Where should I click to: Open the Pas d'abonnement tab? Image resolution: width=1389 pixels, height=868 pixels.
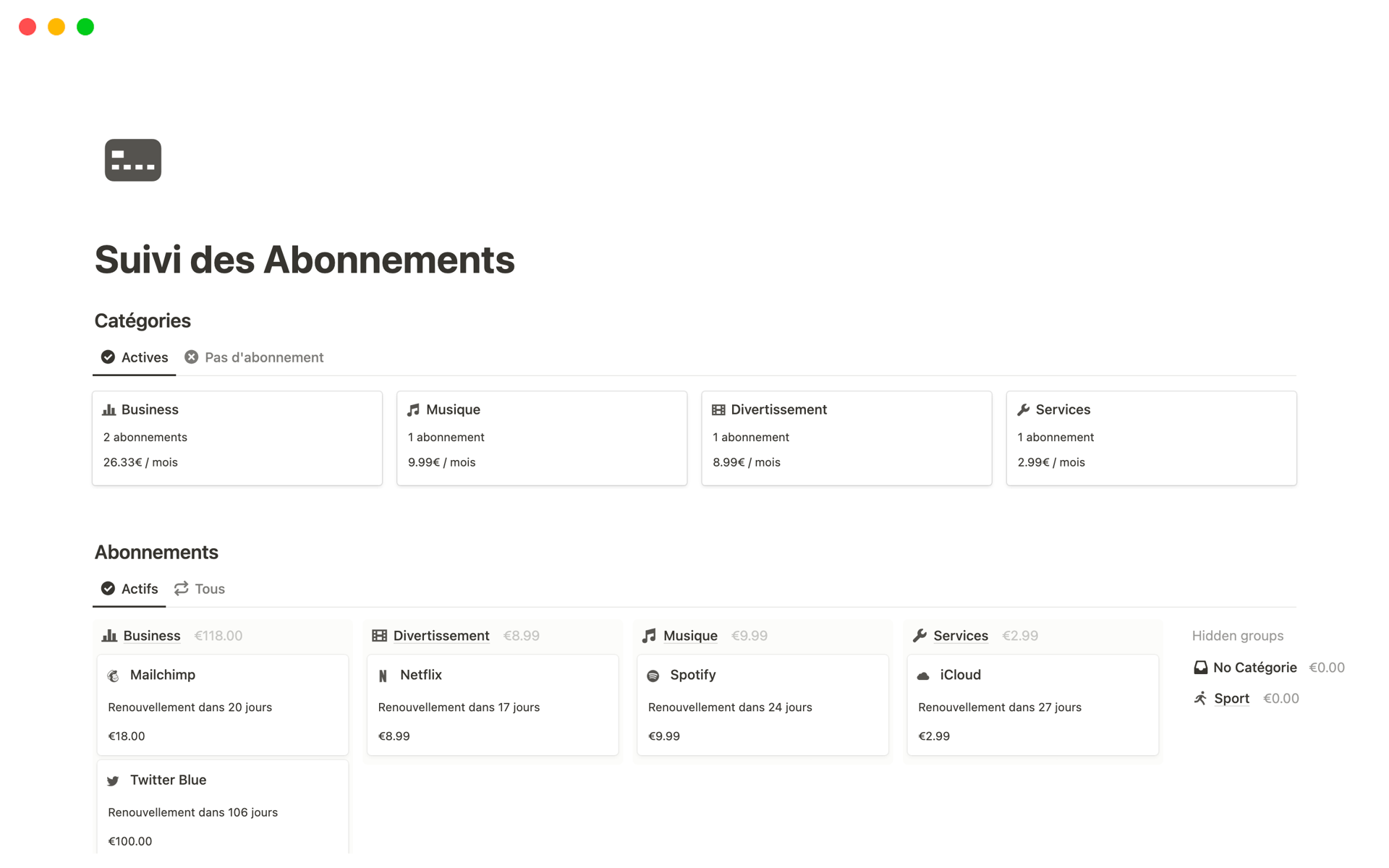click(x=255, y=357)
